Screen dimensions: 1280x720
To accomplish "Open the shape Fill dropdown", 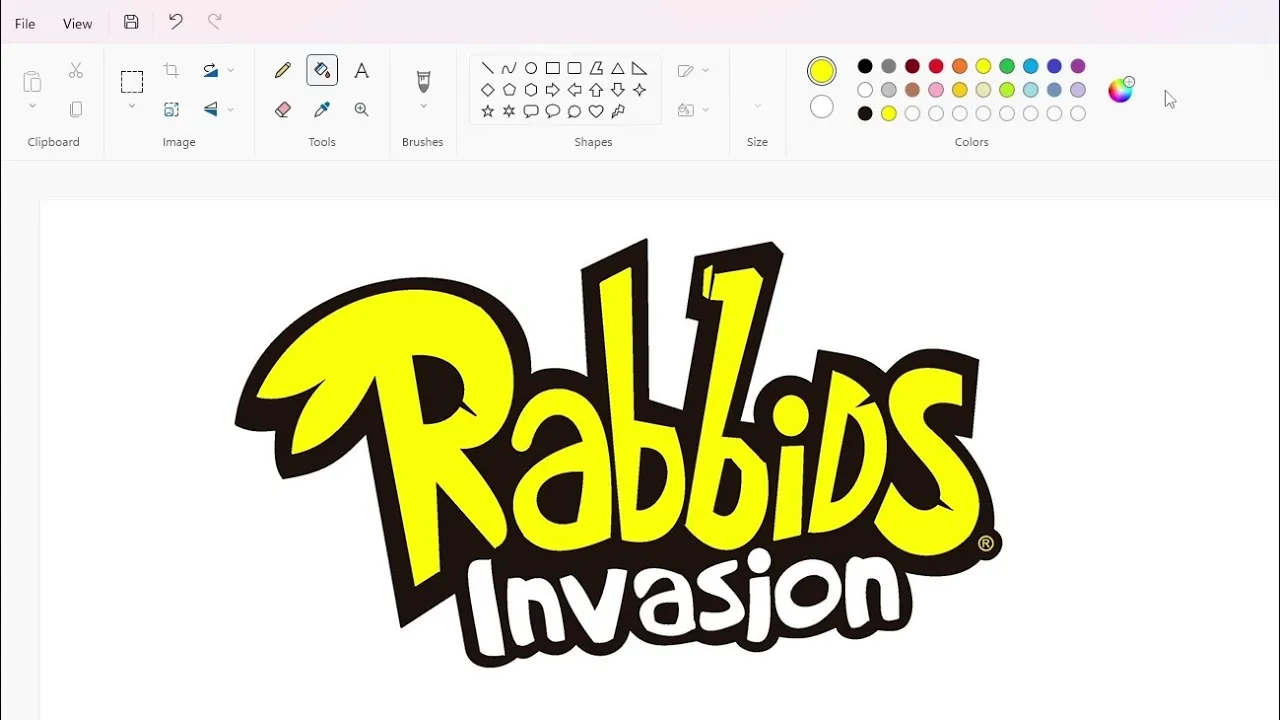I will point(693,110).
